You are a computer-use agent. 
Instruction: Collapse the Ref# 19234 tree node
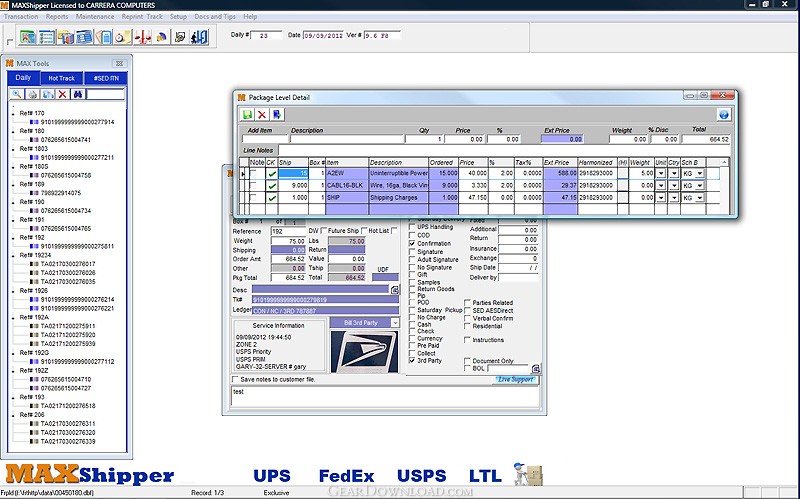[x=13, y=255]
